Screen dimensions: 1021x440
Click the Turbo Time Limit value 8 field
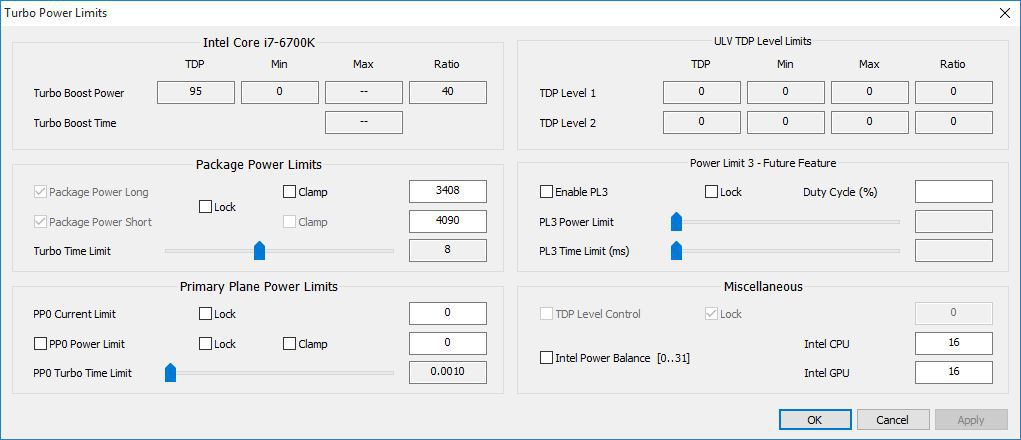click(x=448, y=251)
